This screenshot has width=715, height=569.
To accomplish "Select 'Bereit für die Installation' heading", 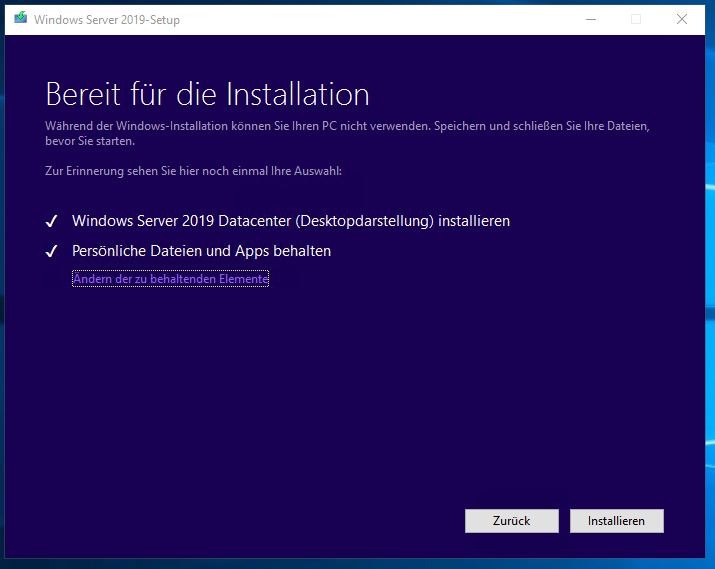I will [207, 94].
